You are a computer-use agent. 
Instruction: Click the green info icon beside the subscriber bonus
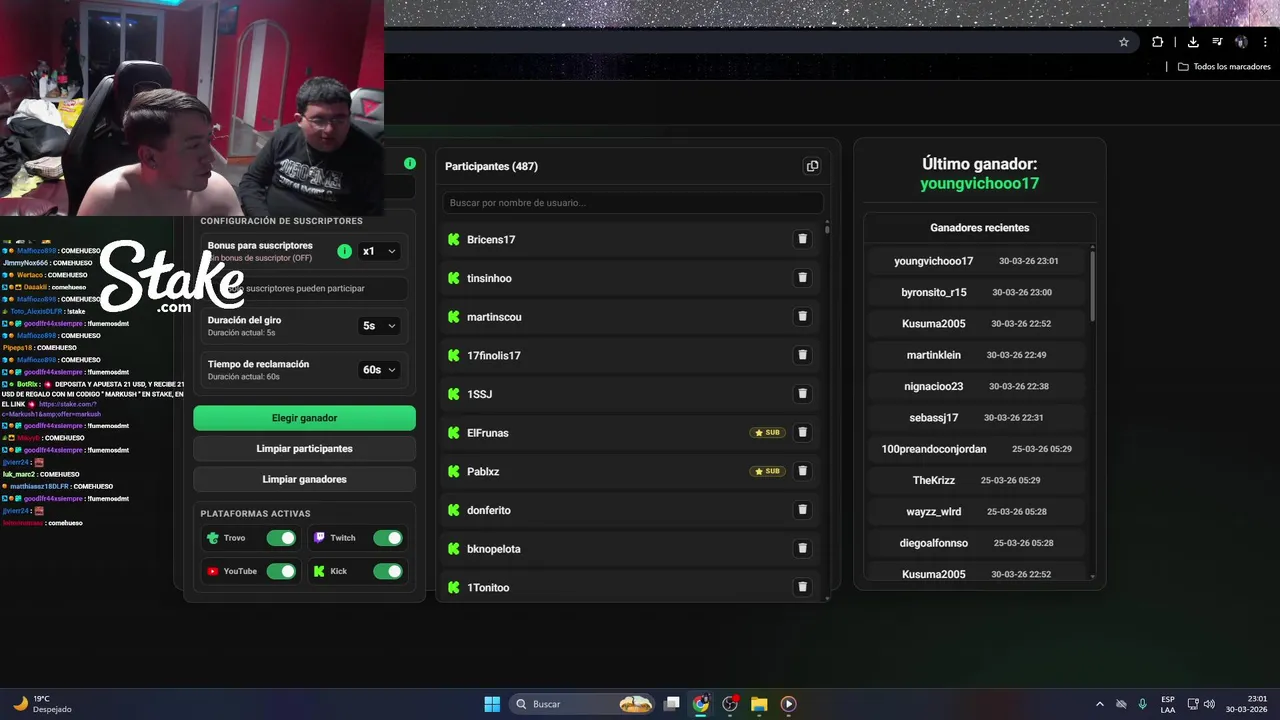click(344, 251)
